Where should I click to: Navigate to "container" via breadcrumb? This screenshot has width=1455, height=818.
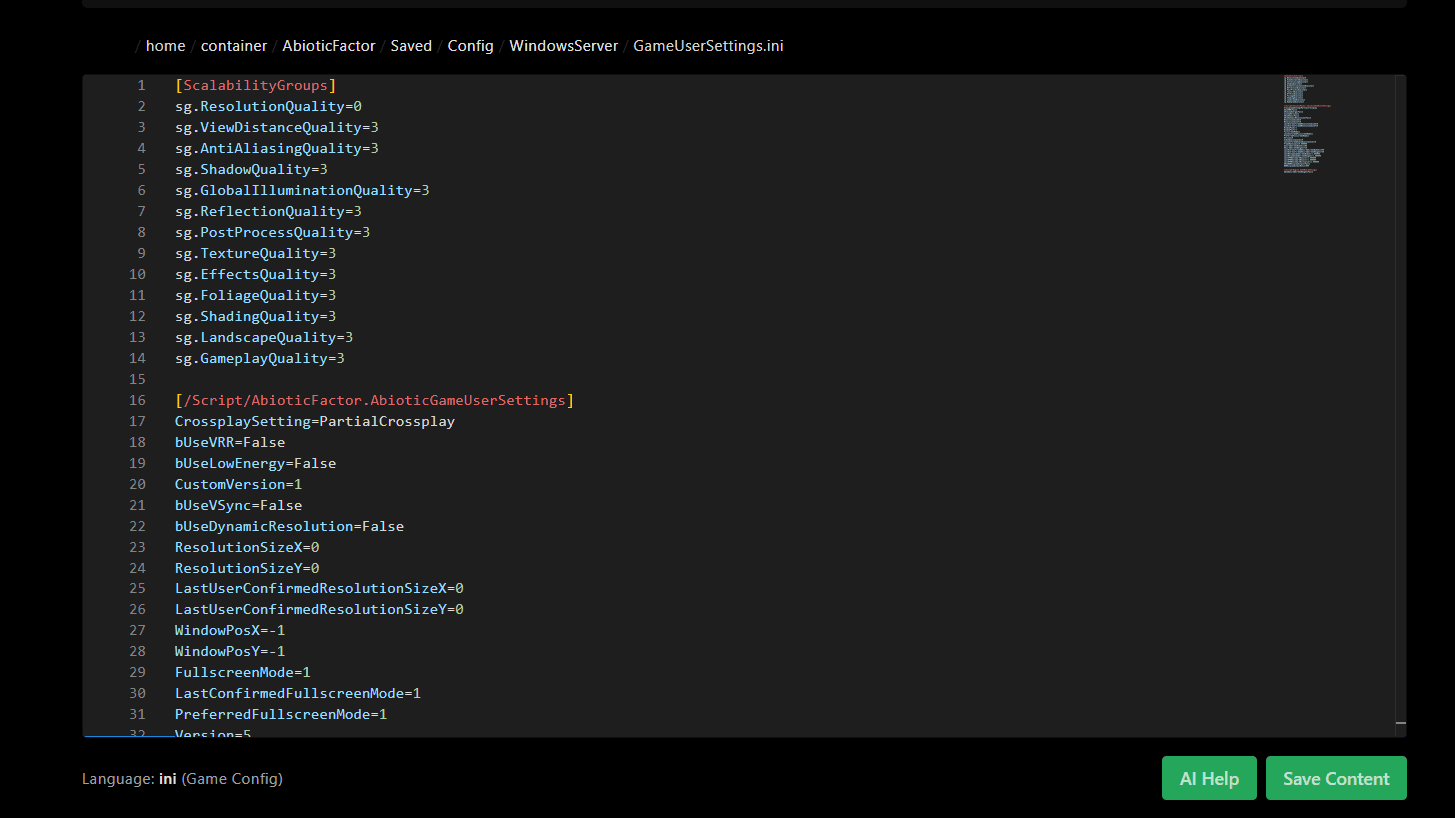tap(233, 45)
